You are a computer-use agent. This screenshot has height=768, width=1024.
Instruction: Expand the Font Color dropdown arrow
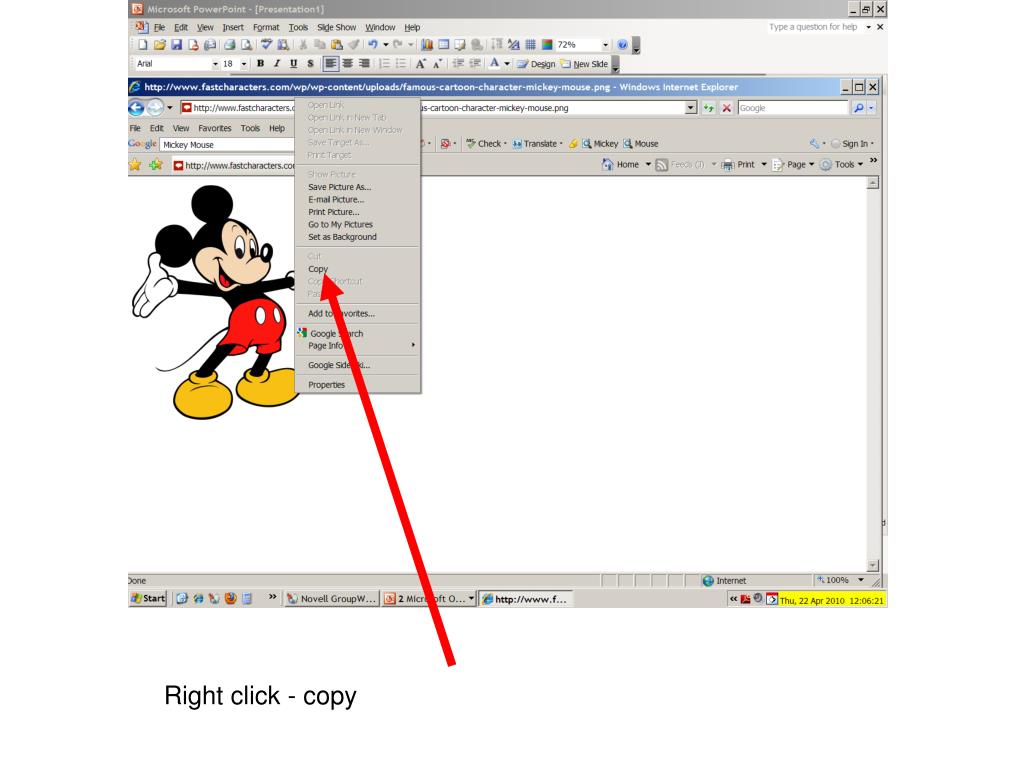[x=507, y=63]
